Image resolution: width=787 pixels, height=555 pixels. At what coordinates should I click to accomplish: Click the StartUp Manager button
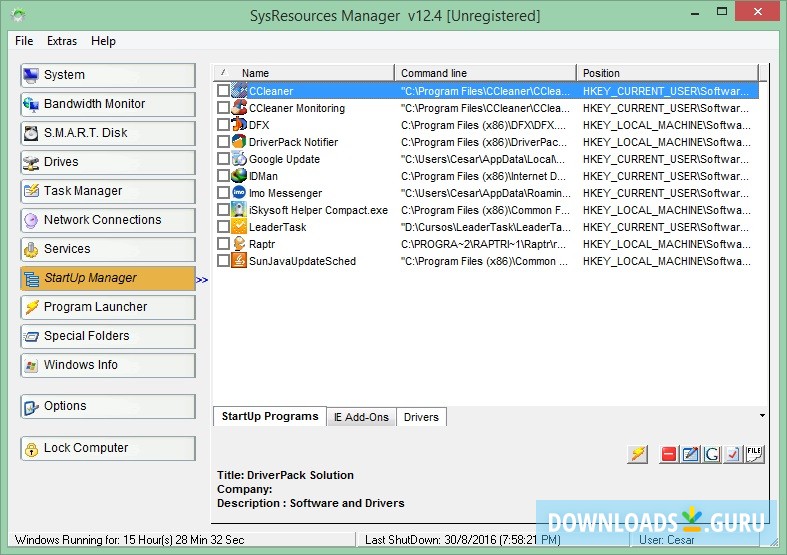[108, 278]
